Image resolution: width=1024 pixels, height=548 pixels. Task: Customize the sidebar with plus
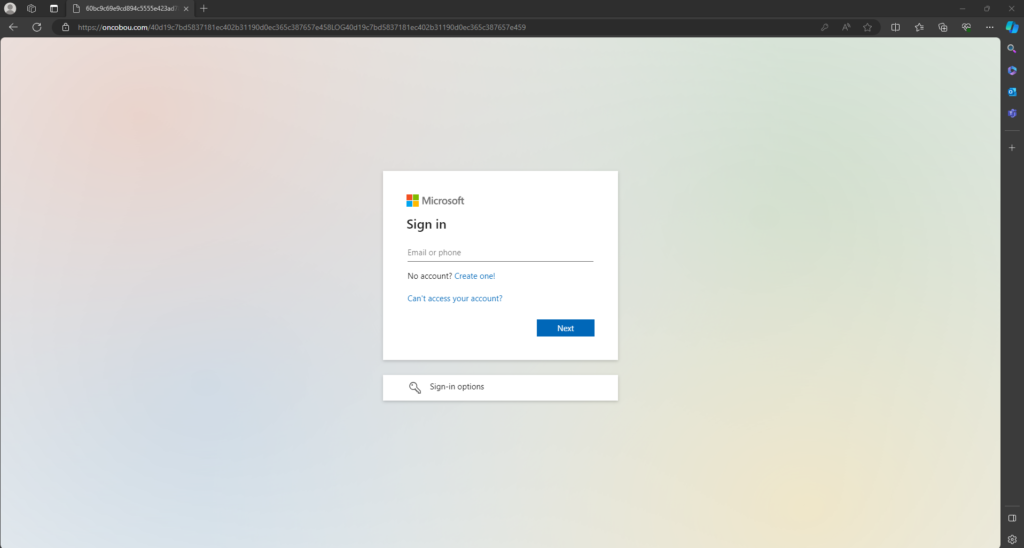coord(1012,148)
